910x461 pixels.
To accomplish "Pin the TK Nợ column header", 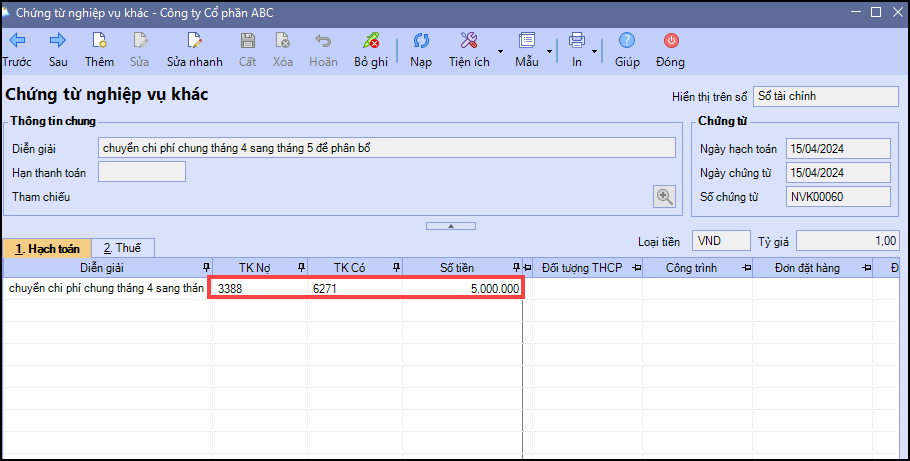I will point(301,267).
